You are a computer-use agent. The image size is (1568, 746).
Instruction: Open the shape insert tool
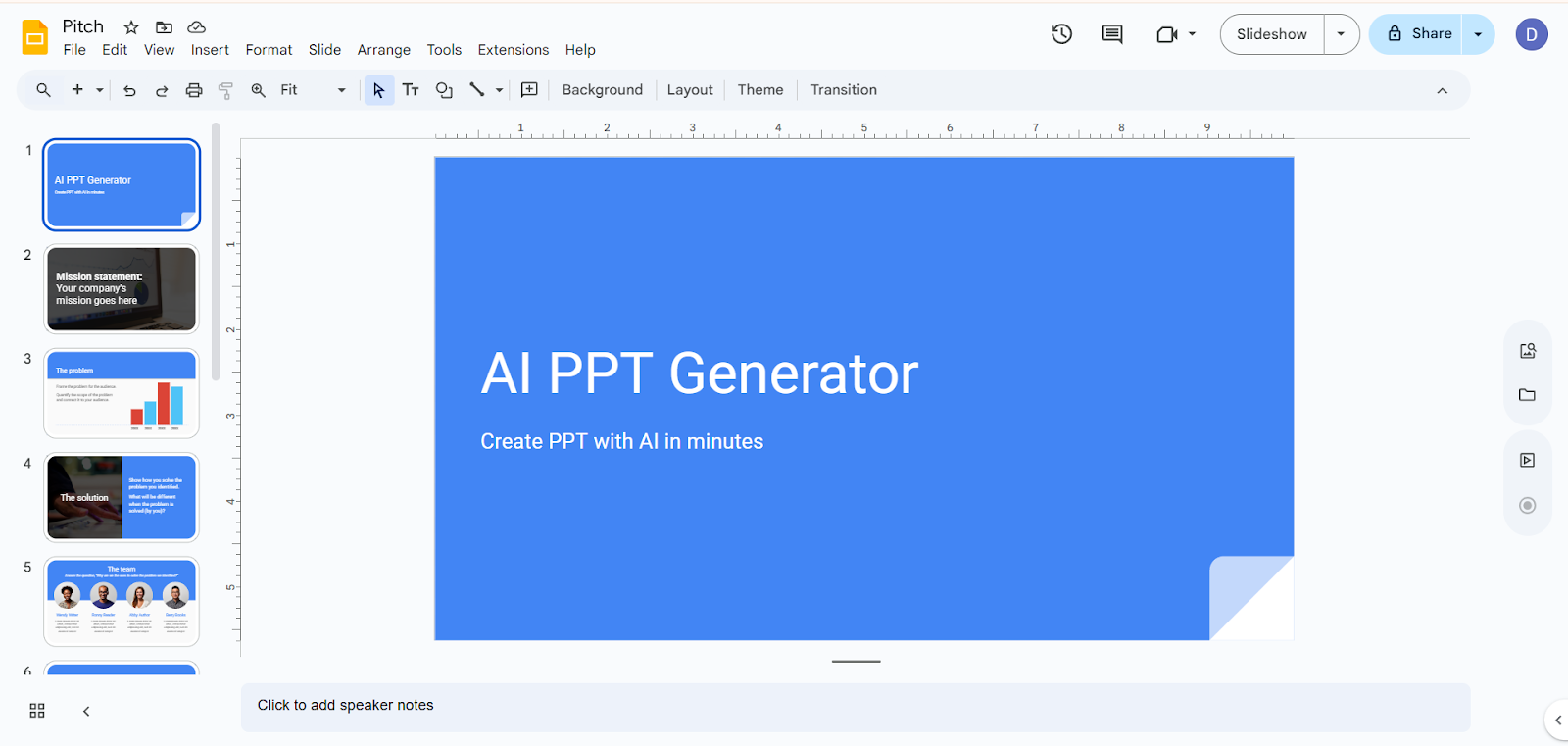[444, 90]
